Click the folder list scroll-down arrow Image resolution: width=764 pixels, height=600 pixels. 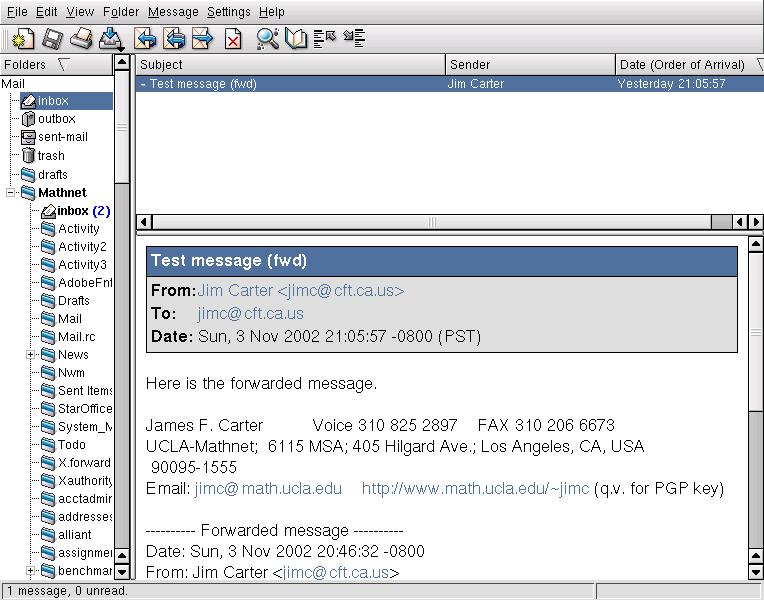(122, 572)
